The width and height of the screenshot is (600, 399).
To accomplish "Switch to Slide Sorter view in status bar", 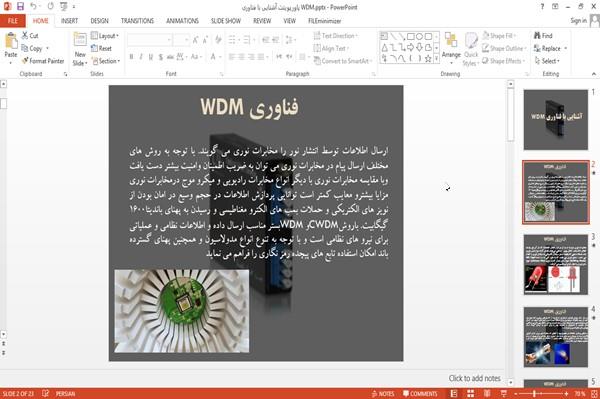I will [x=470, y=394].
